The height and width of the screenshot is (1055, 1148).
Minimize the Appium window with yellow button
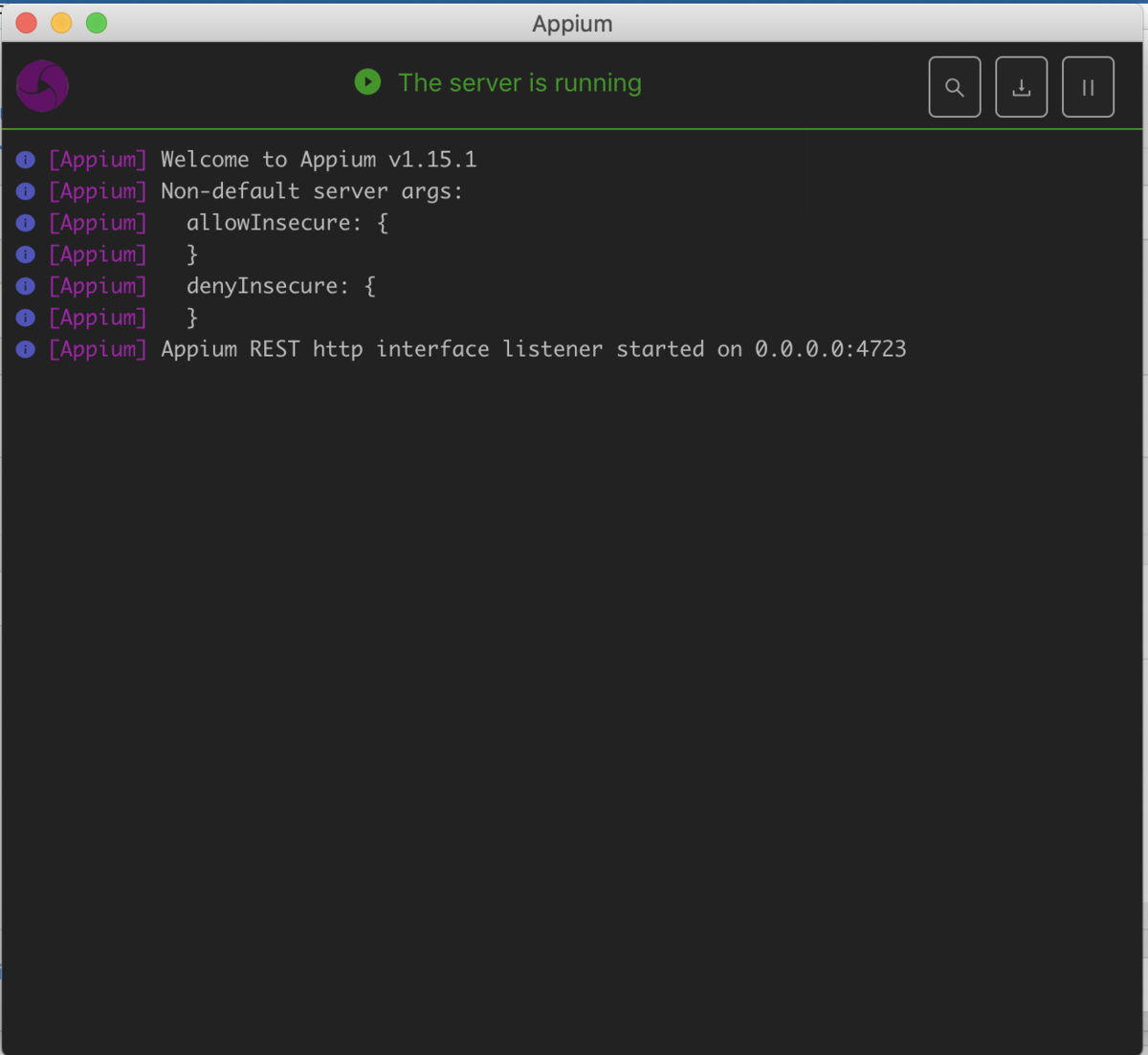[61, 23]
